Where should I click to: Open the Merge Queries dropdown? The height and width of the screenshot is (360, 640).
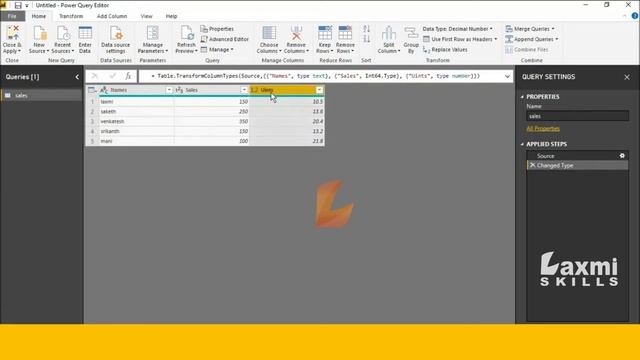click(530, 29)
